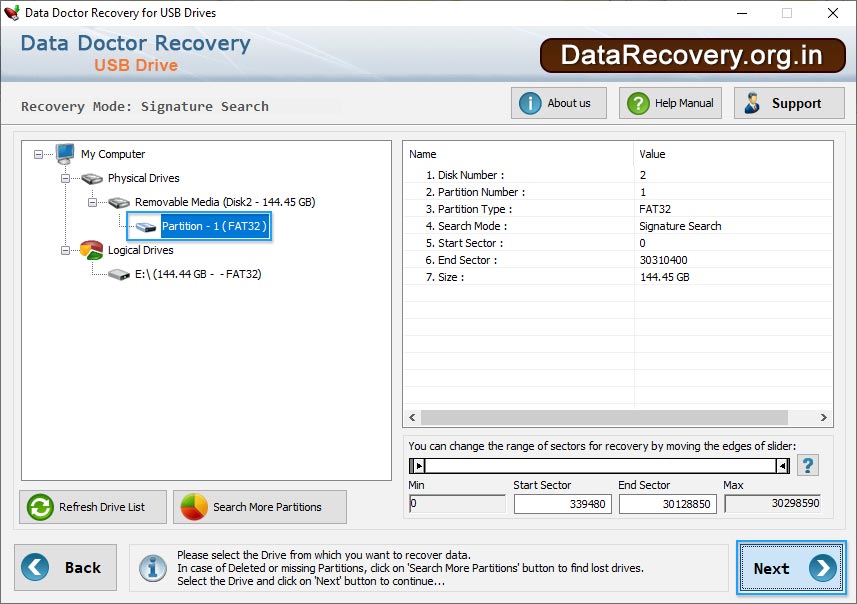Open the About us dialog
Image resolution: width=857 pixels, height=604 pixels.
pyautogui.click(x=559, y=103)
